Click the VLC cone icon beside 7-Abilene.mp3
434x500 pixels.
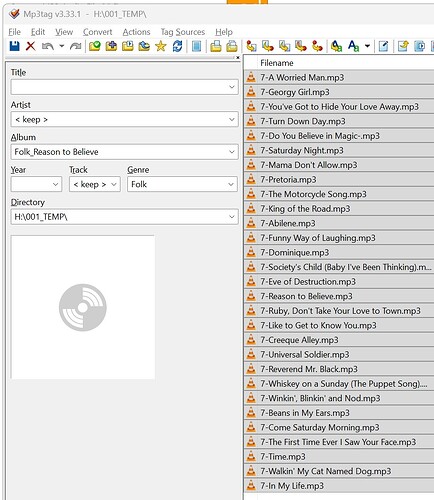click(251, 223)
